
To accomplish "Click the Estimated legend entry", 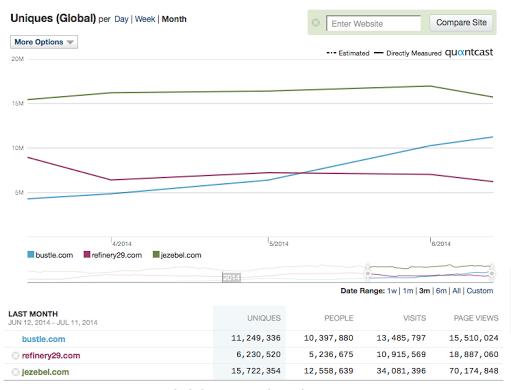I will (348, 53).
